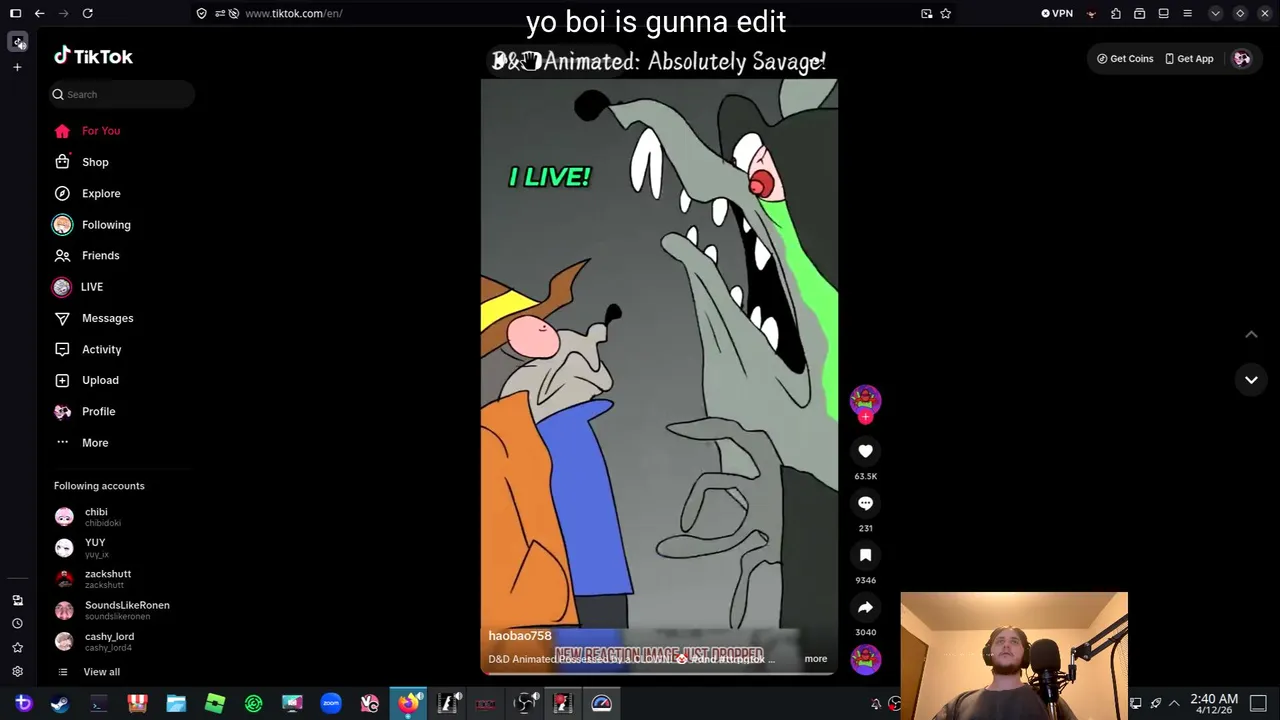This screenshot has width=1280, height=720.
Task: Open OBS Studio from the taskbar
Action: 525,704
